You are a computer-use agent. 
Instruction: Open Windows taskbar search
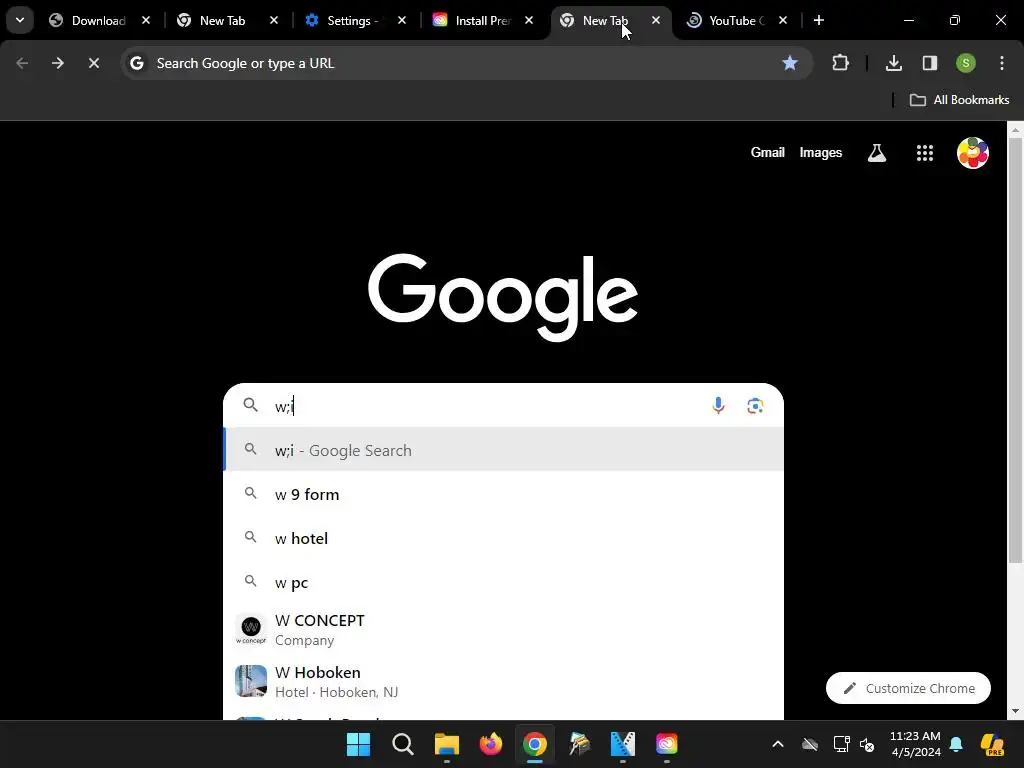[402, 744]
